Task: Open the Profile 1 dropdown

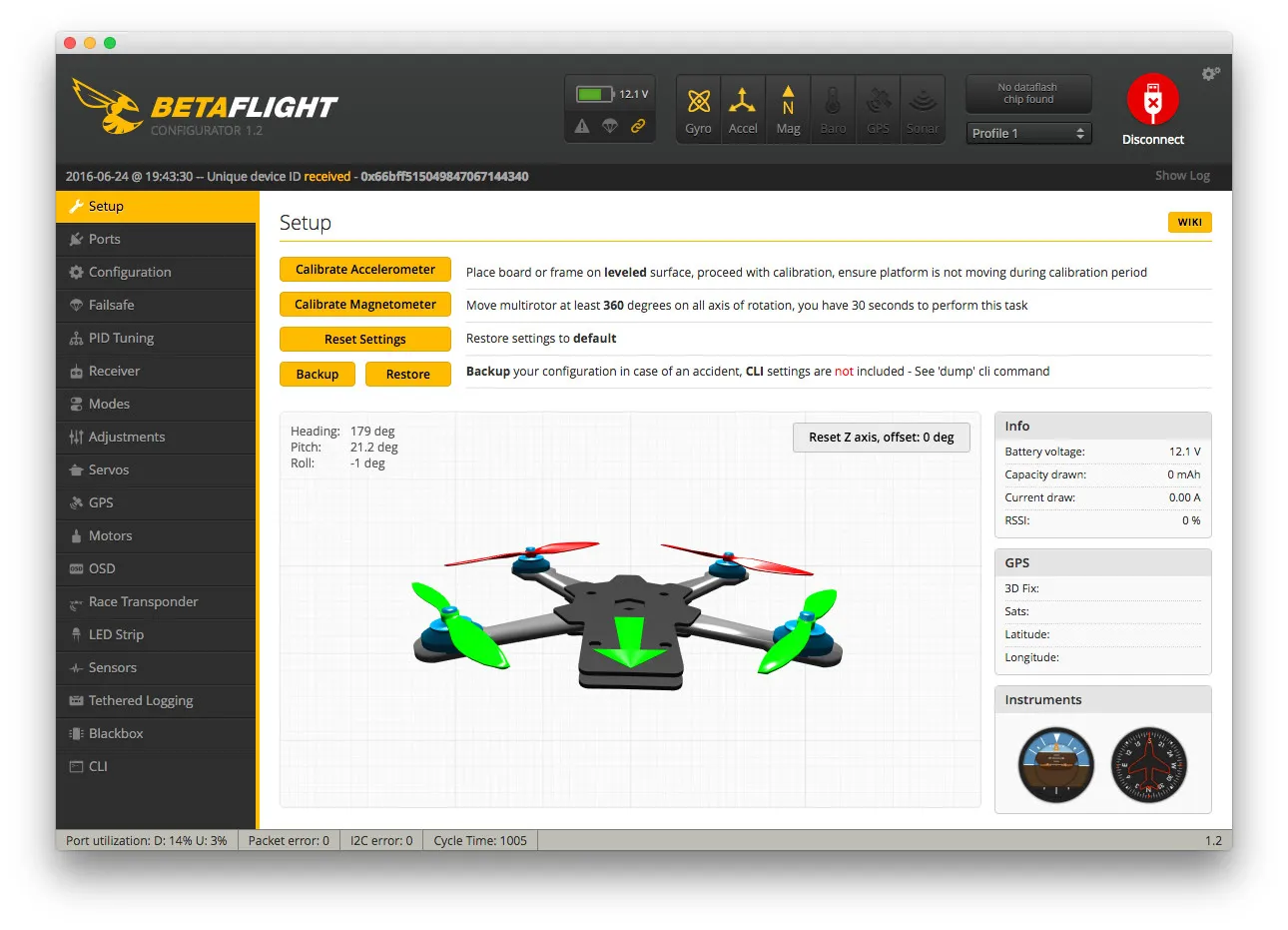Action: (x=1028, y=133)
